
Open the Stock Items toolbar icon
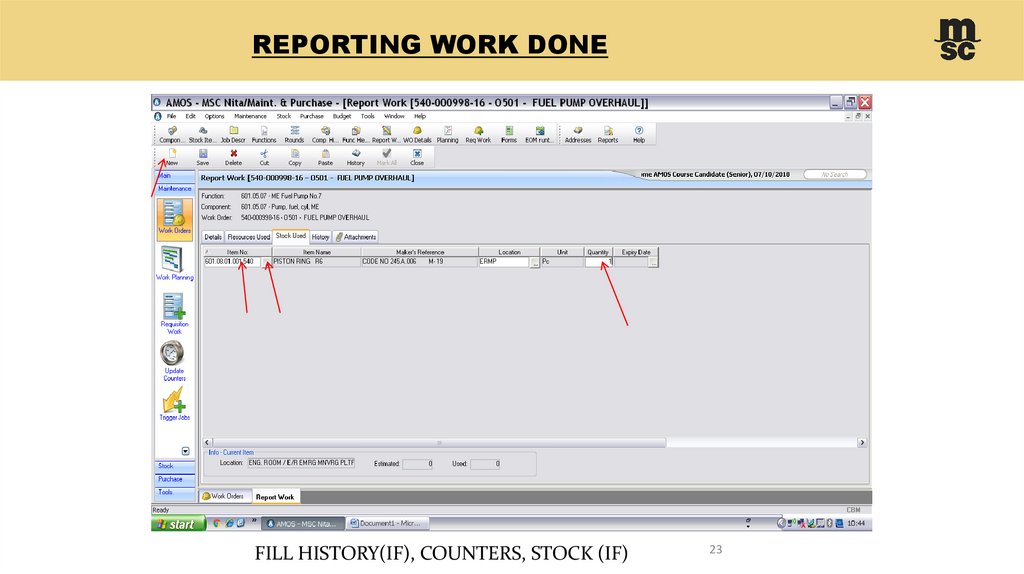click(202, 134)
